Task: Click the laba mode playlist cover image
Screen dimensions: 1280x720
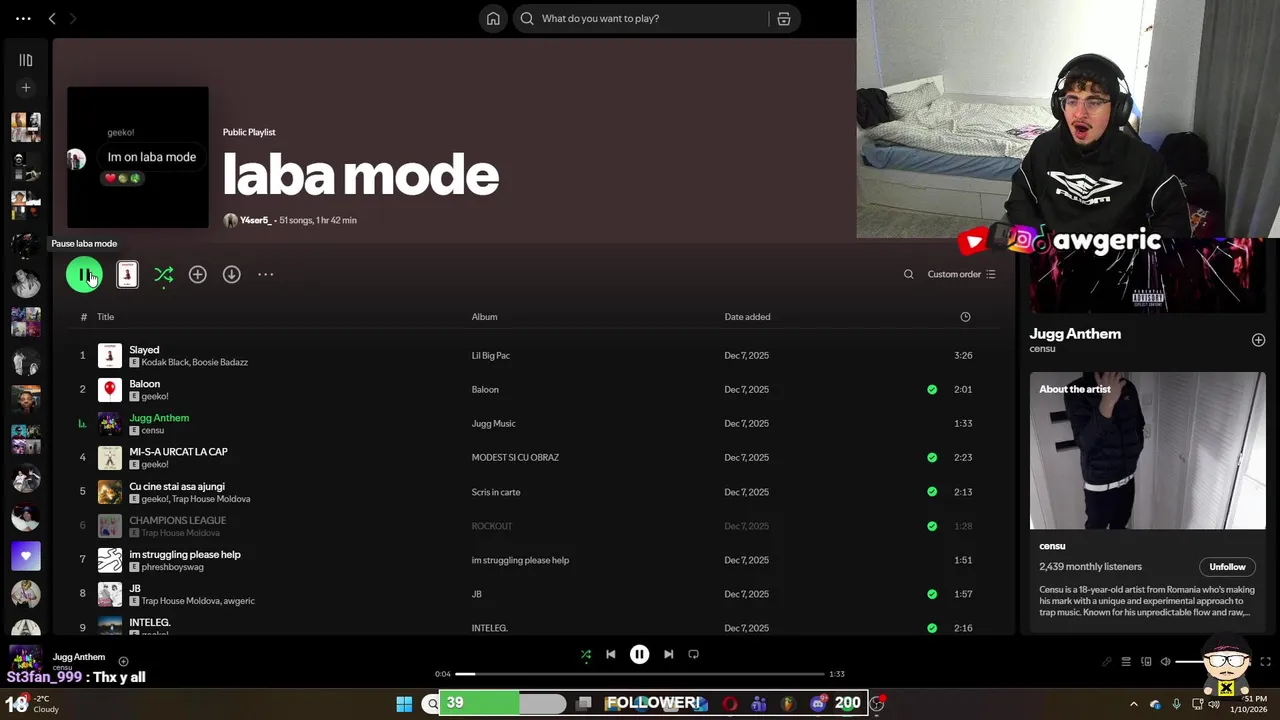Action: (138, 157)
